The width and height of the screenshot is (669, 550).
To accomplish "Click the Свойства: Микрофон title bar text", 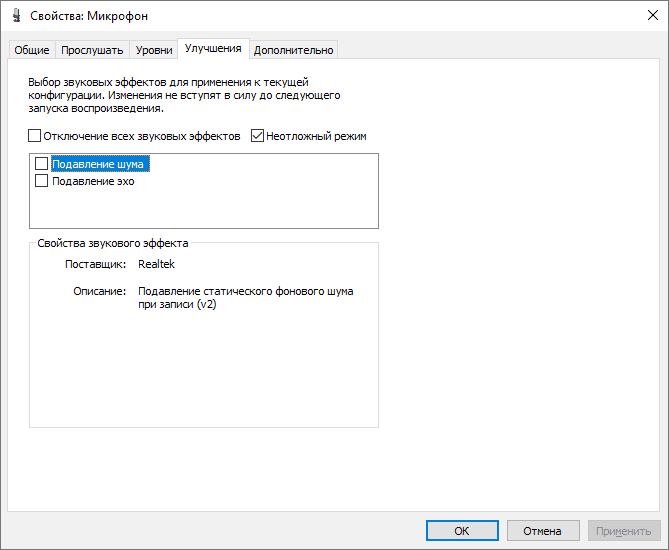I will 92,17.
